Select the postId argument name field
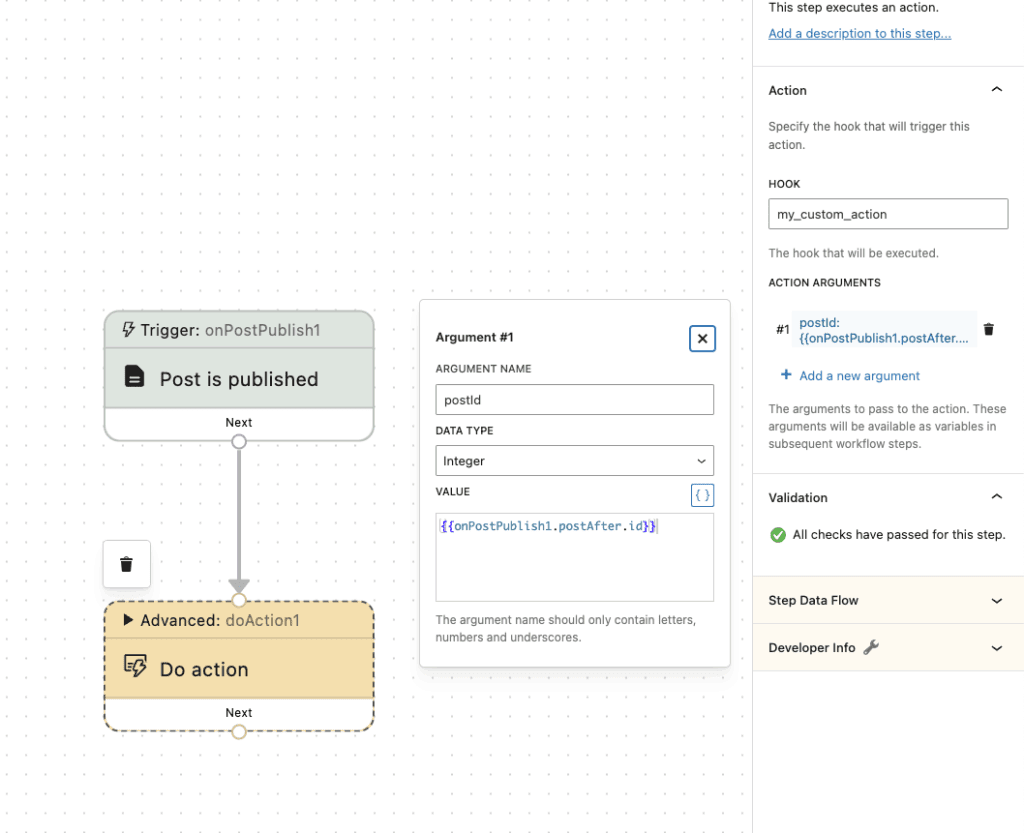The height and width of the screenshot is (833, 1024). (x=574, y=399)
